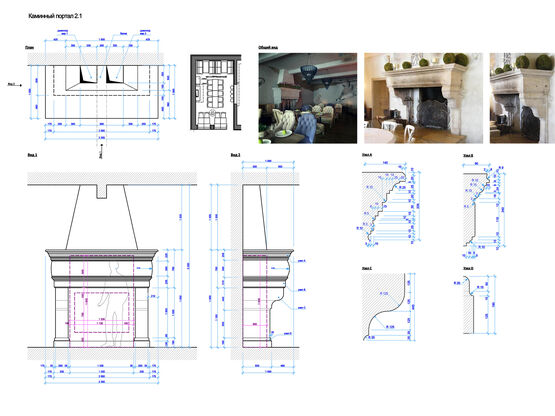This screenshot has height=416, width=555.
Task: Select the stepped cornice profile detail drawing
Action: tap(389, 205)
